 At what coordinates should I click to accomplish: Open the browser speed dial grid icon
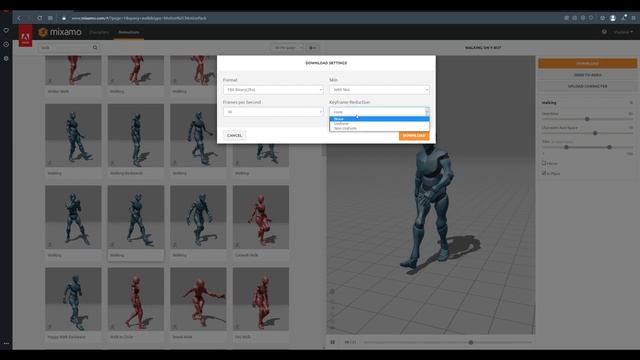[x=50, y=18]
